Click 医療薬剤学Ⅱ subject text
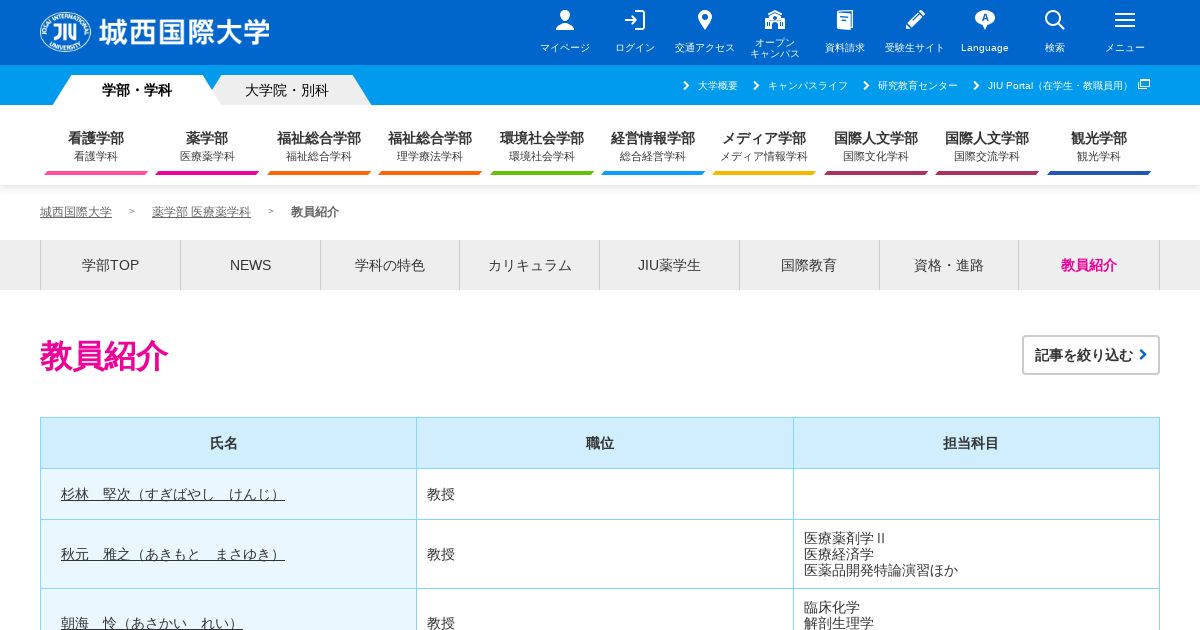The image size is (1200, 630). tap(845, 538)
